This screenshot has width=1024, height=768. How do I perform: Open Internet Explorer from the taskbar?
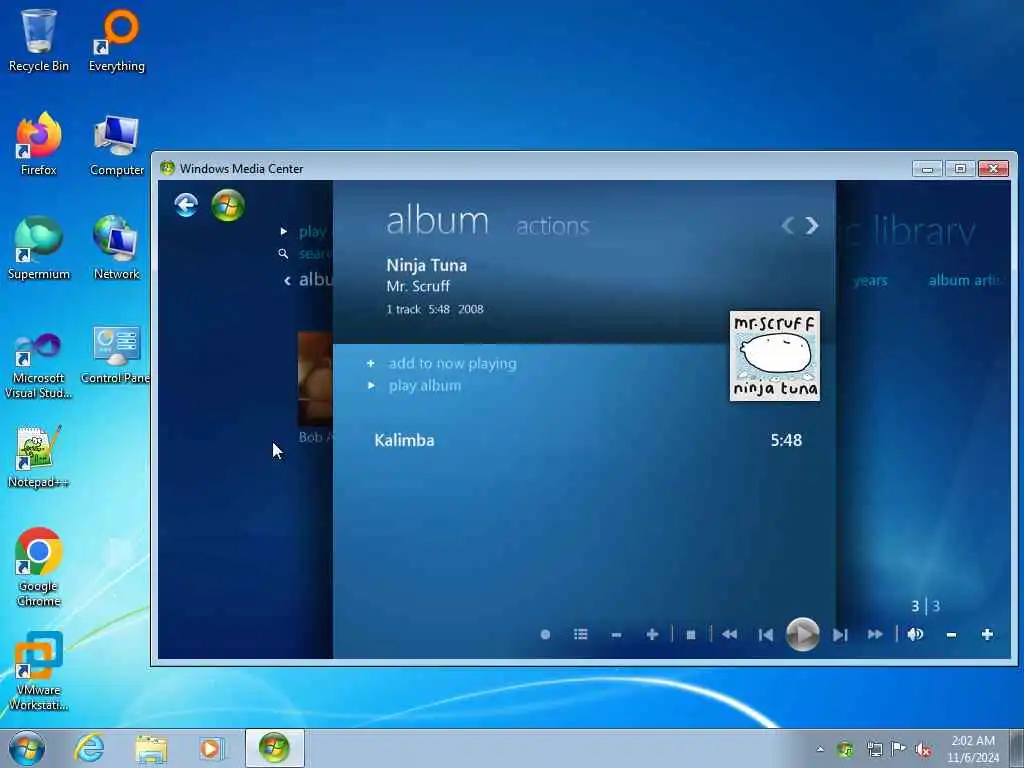tap(89, 748)
